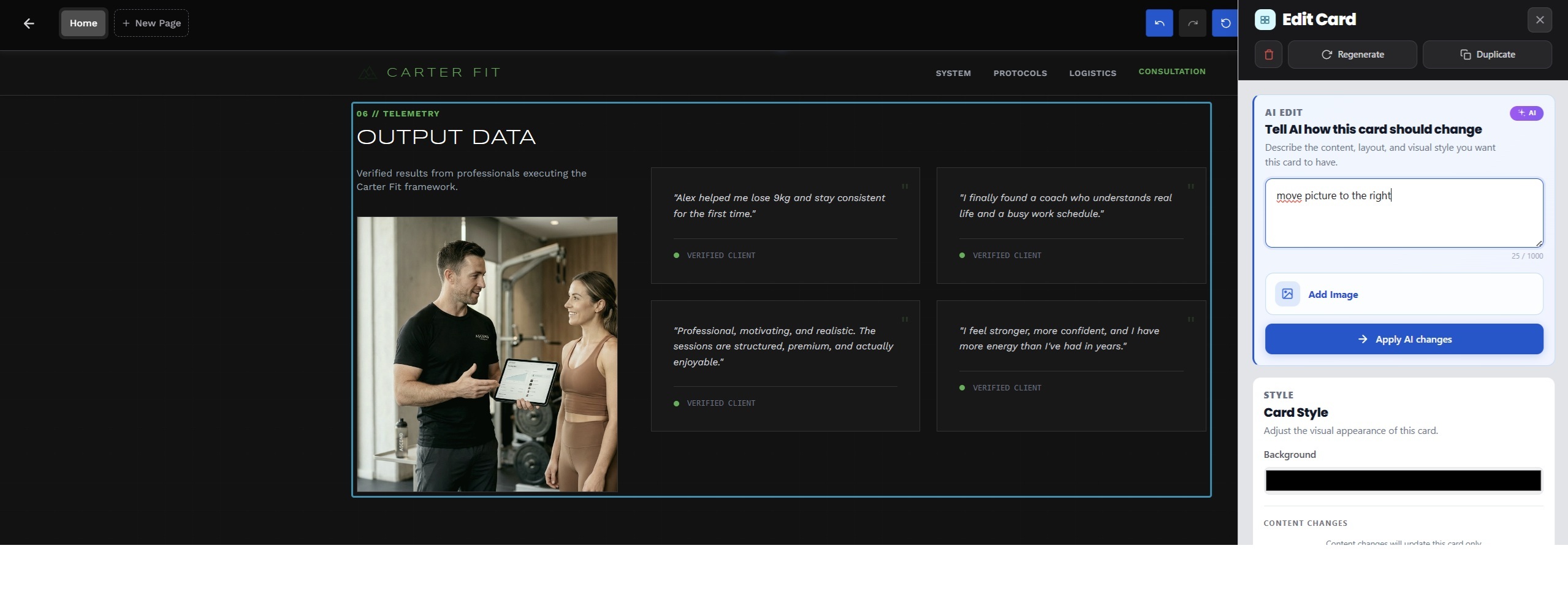
Task: Click the back arrow icon
Action: (28, 23)
